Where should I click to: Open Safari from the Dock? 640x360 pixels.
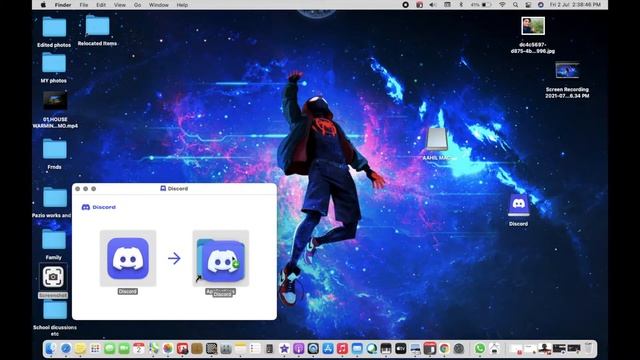tap(66, 349)
